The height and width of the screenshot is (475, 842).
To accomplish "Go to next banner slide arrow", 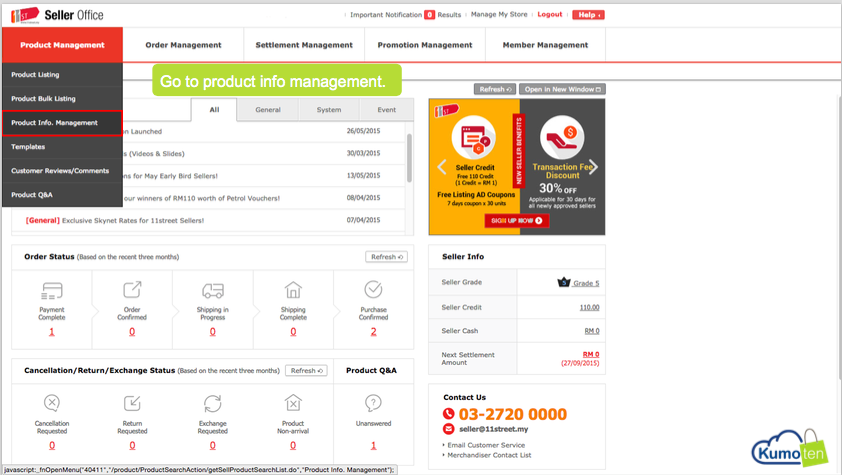I will (x=593, y=167).
